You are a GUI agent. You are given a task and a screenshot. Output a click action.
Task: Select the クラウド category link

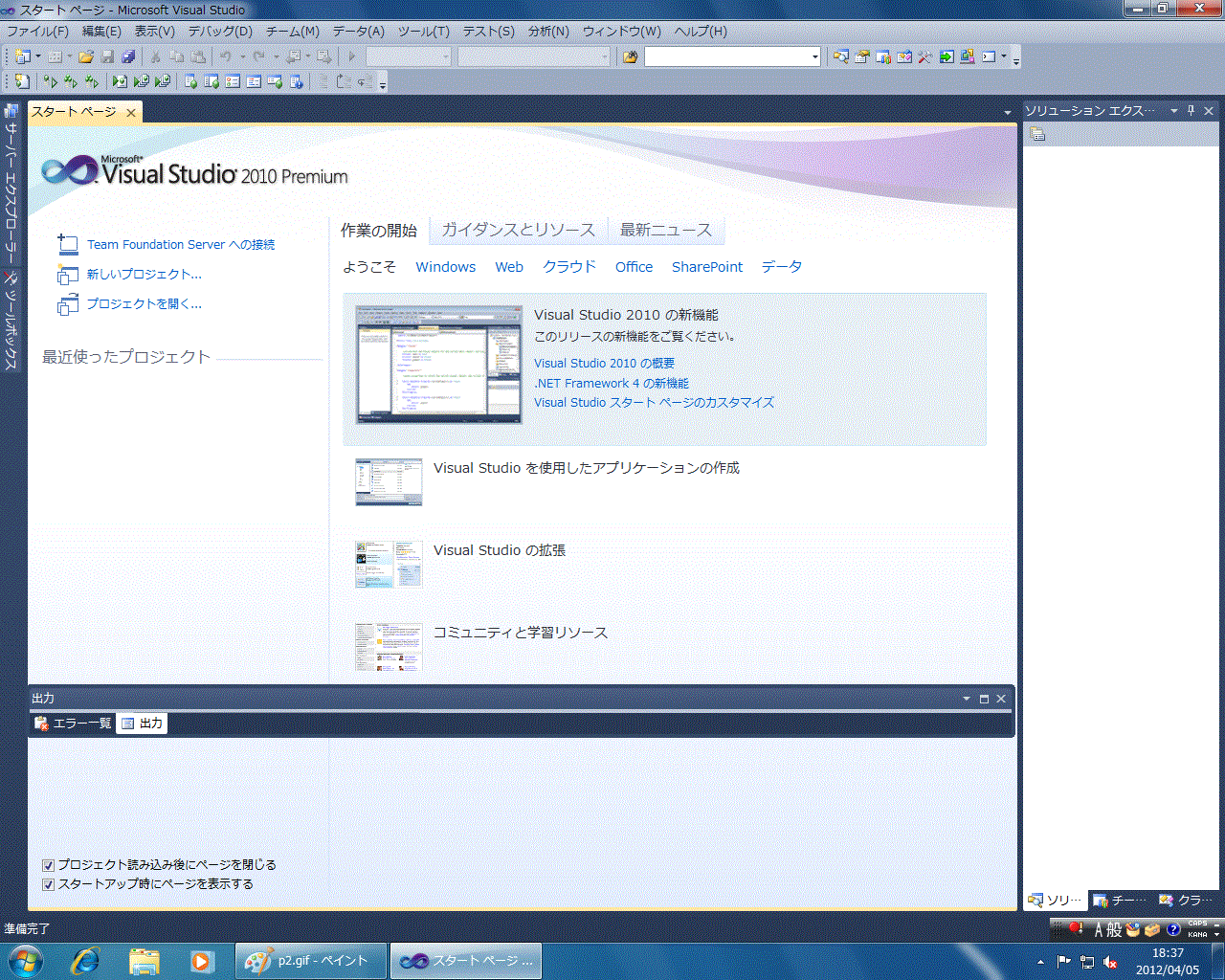[x=569, y=267]
